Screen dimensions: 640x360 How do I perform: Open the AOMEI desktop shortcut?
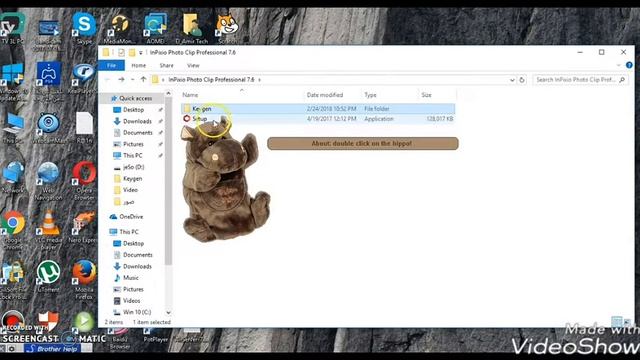point(155,28)
